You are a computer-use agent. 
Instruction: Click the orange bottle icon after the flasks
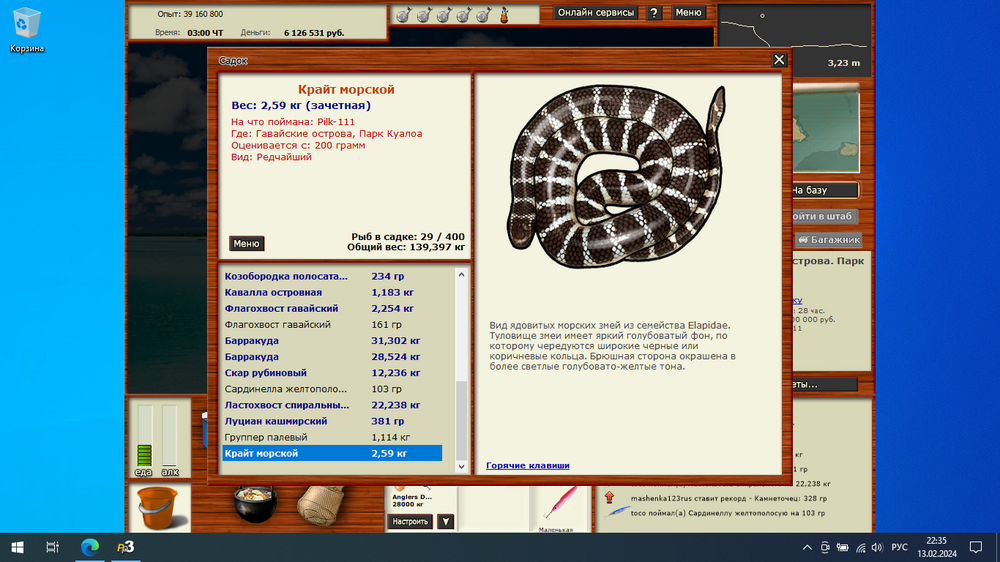(x=504, y=14)
